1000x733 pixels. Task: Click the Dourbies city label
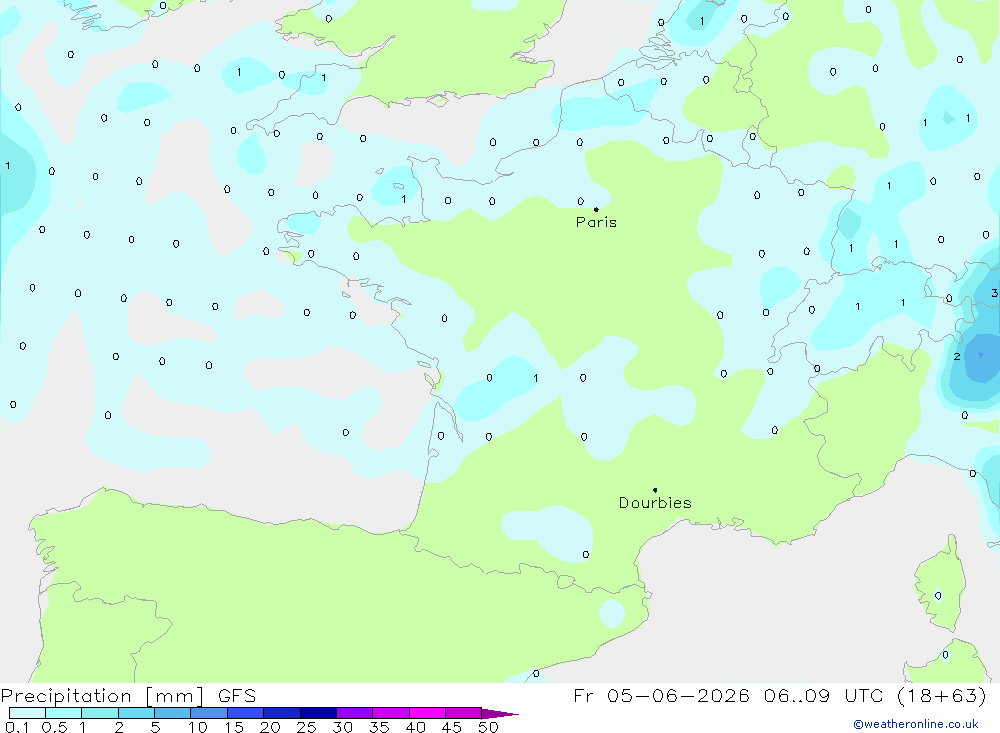(655, 503)
